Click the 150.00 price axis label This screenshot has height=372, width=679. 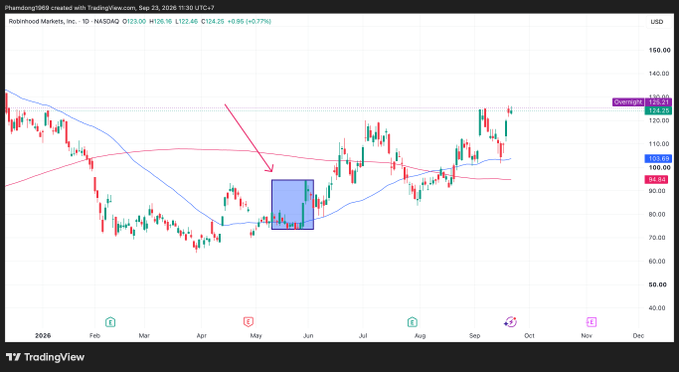click(x=660, y=50)
